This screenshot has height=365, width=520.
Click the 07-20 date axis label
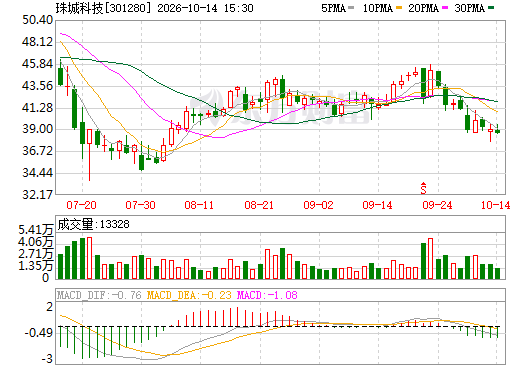click(81, 205)
